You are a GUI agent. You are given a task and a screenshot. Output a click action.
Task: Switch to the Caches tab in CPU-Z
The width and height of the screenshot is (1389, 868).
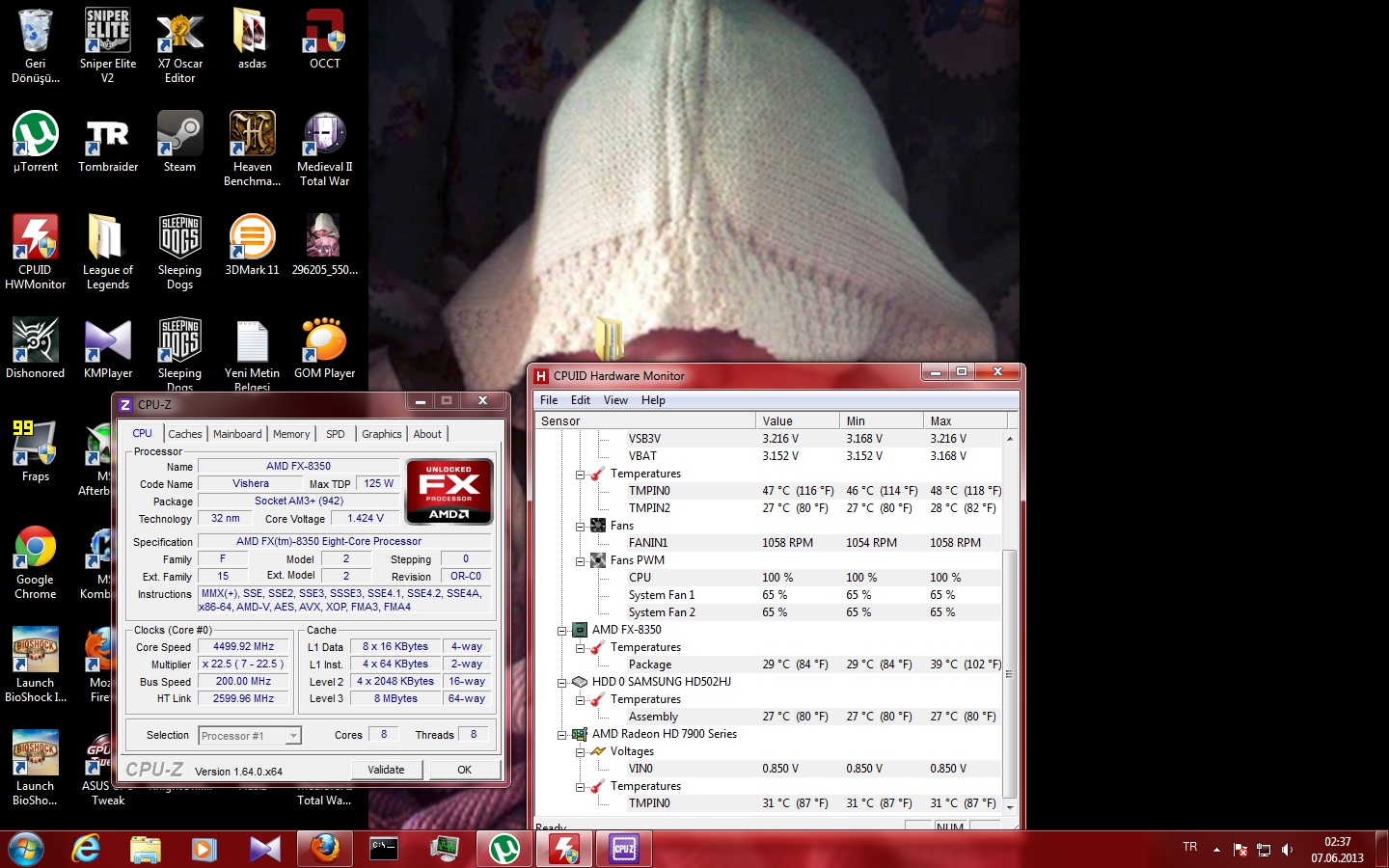click(x=184, y=434)
